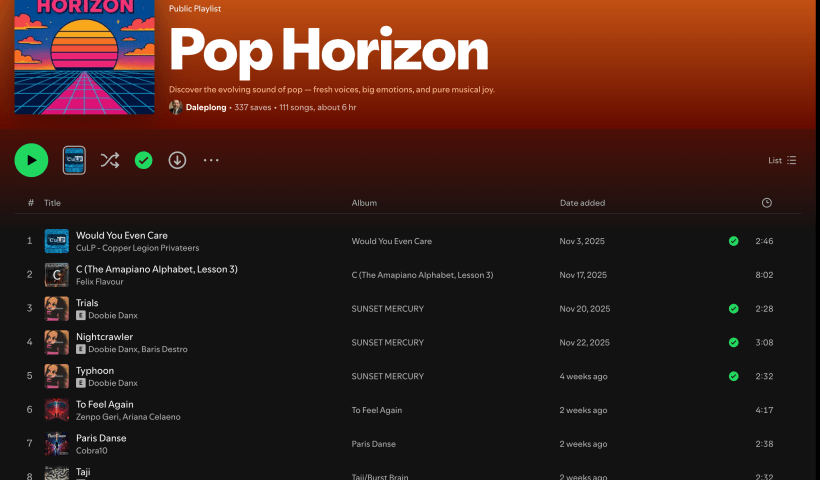Viewport: 820px width, 480px height.
Task: Sort tracks by the Title column
Action: (52, 203)
